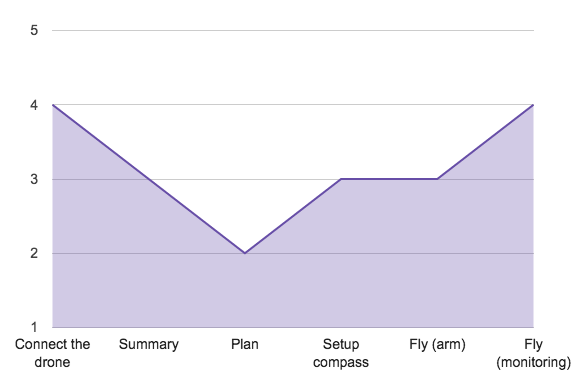Select the 'Setup compass' axis label
582x387 pixels.
click(x=341, y=353)
